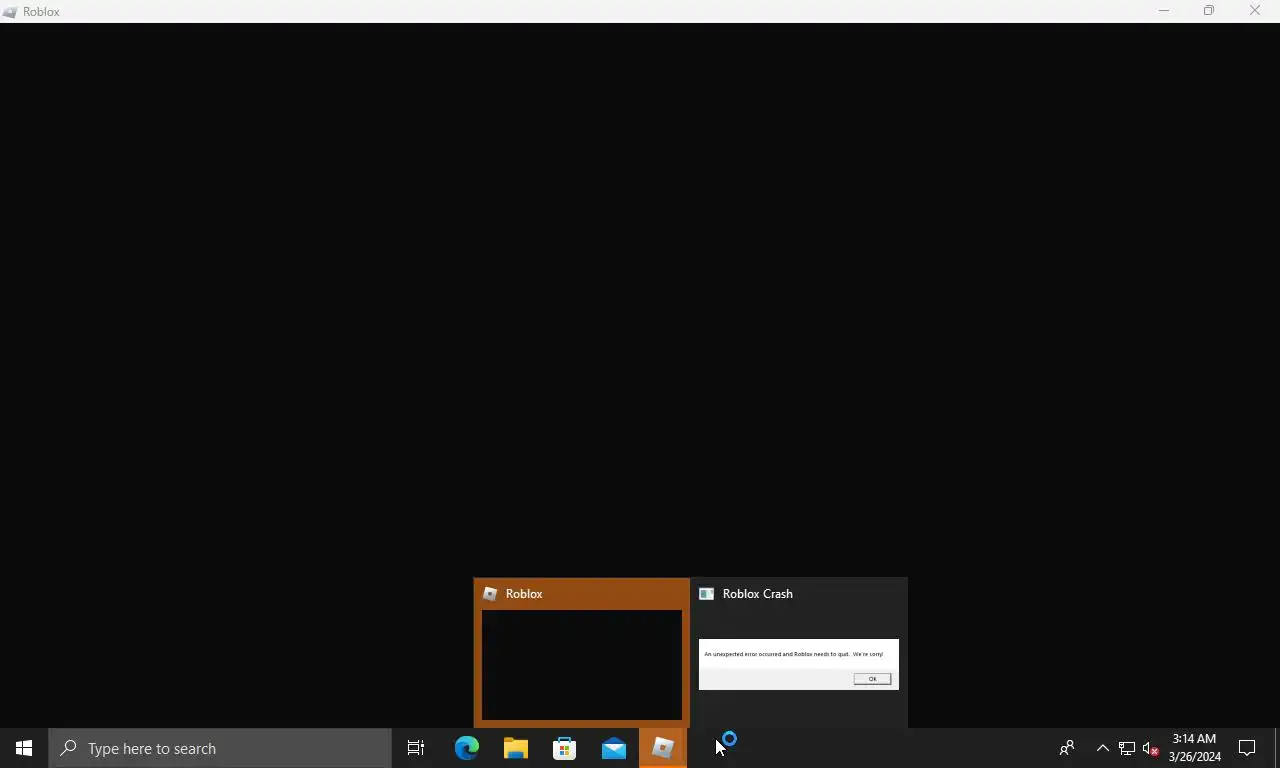Image resolution: width=1280 pixels, height=768 pixels.
Task: Open File Explorer from the taskbar
Action: (516, 748)
